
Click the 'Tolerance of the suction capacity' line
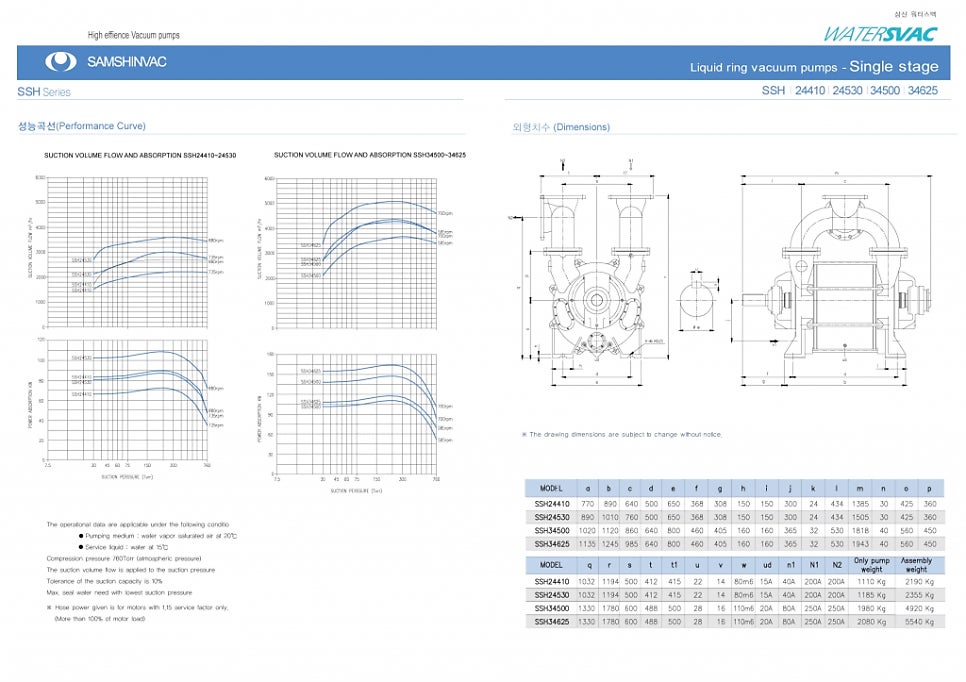[105, 581]
